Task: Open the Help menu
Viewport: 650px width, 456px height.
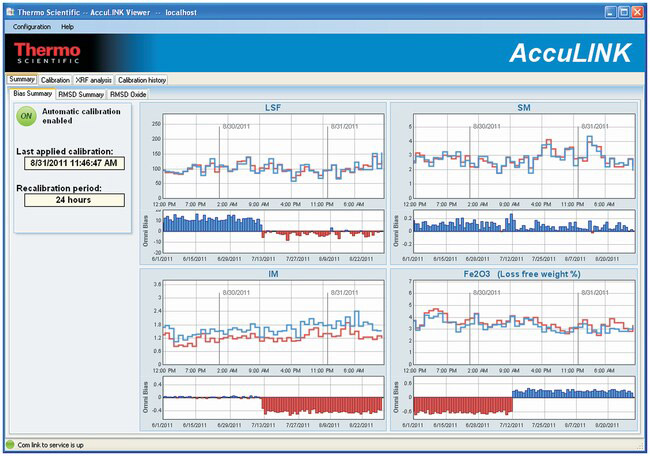Action: coord(67,27)
